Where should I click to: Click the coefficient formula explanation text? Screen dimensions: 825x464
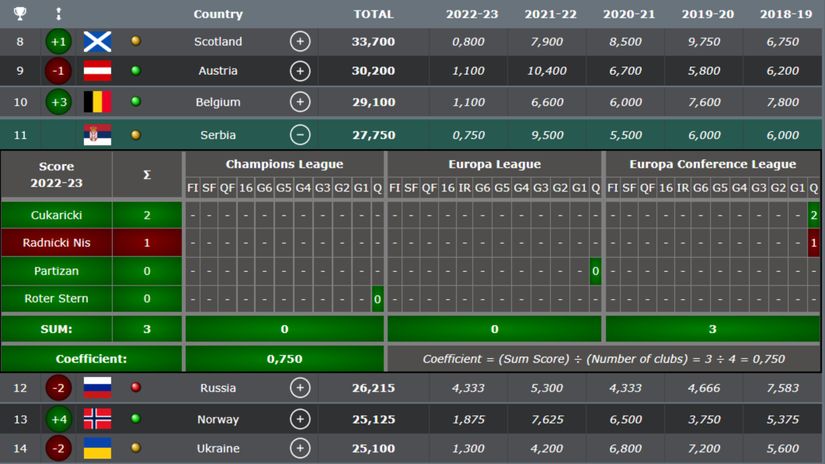coord(603,359)
